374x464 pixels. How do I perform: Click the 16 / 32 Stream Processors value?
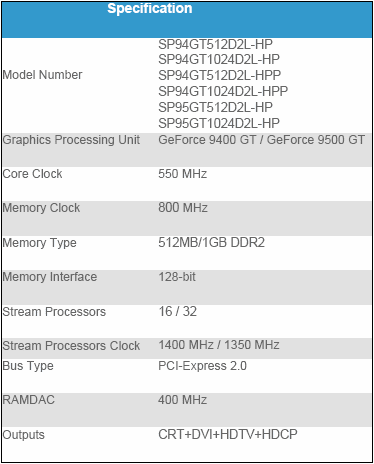(178, 312)
